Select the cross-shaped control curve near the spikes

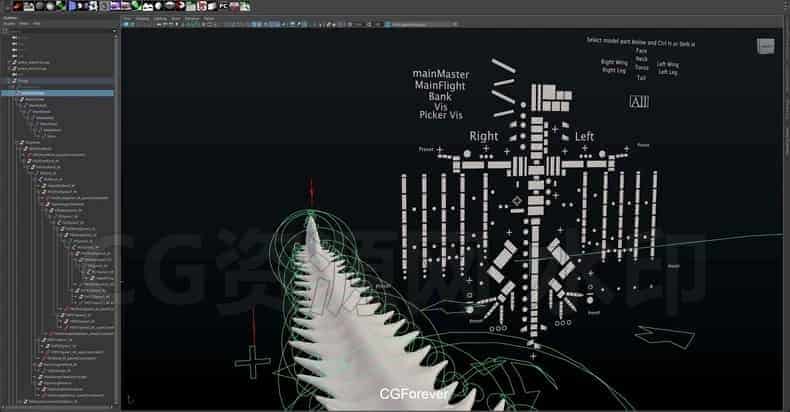(x=252, y=362)
